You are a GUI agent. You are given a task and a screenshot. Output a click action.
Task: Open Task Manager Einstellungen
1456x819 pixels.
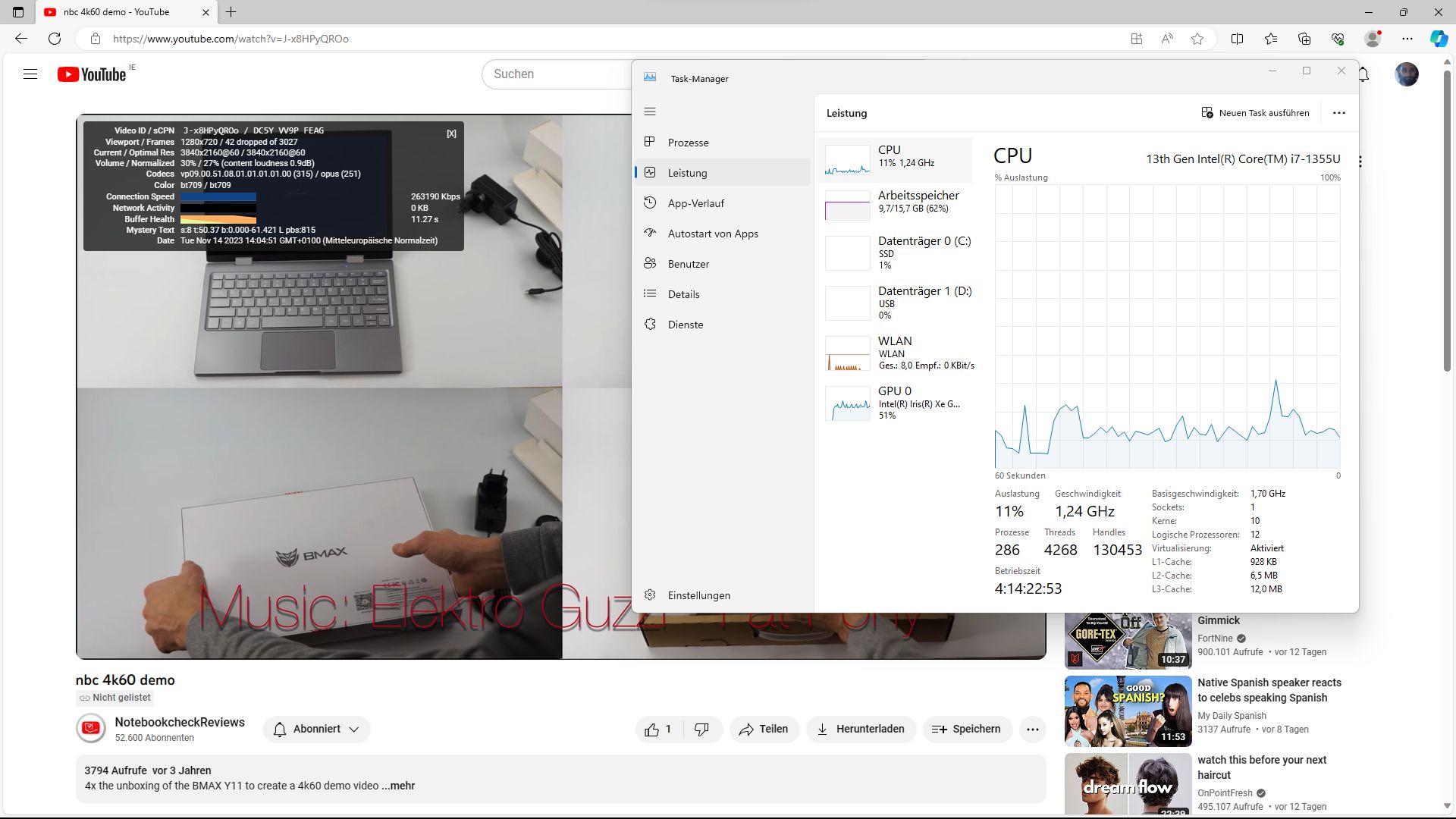click(x=698, y=595)
